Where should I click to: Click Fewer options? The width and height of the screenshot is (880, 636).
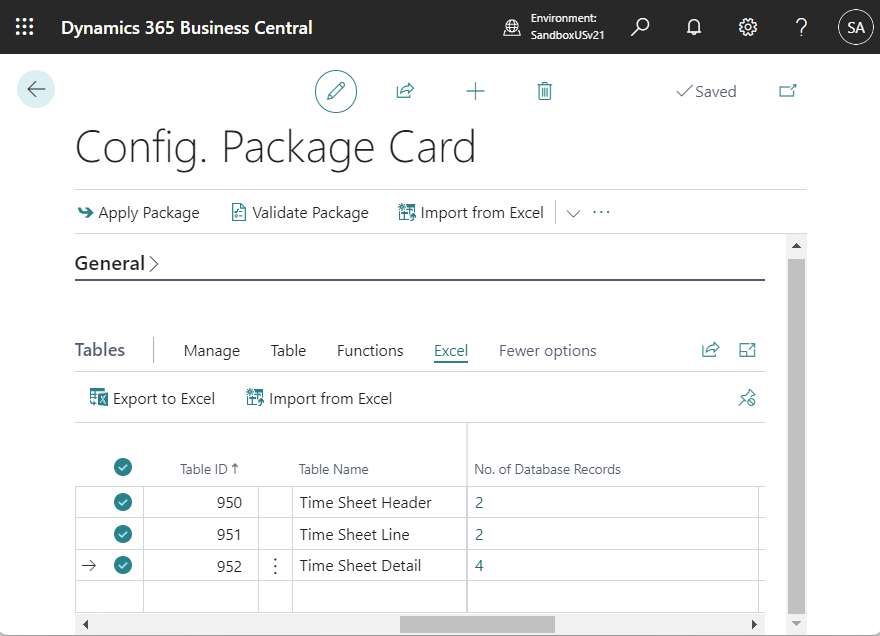point(547,351)
